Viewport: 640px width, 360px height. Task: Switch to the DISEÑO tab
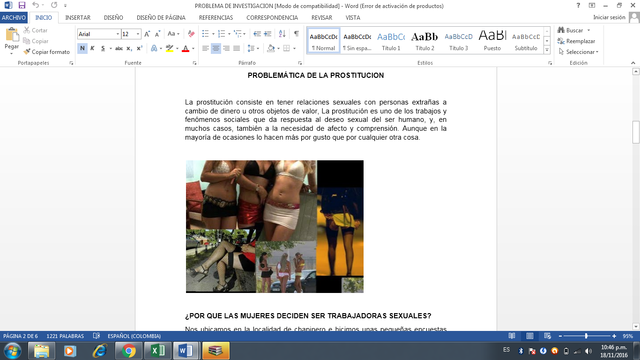tap(113, 18)
